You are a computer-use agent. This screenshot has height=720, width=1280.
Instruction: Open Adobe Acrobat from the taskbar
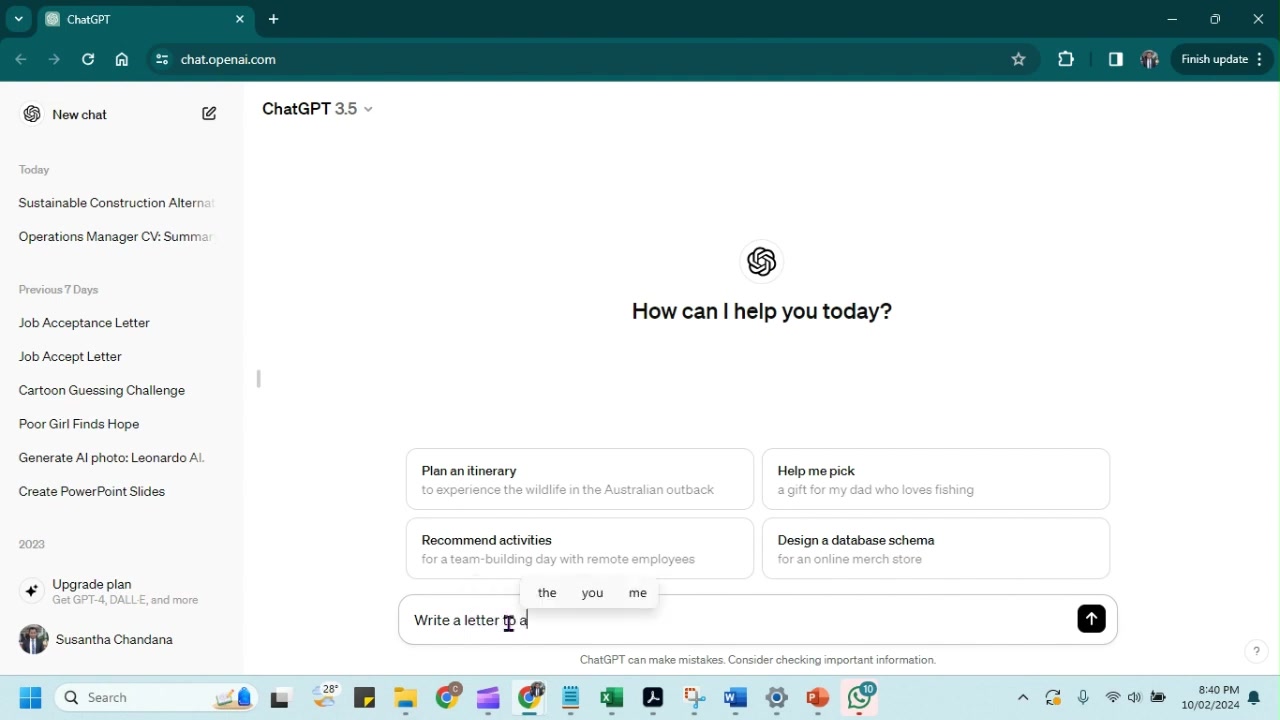[x=653, y=697]
